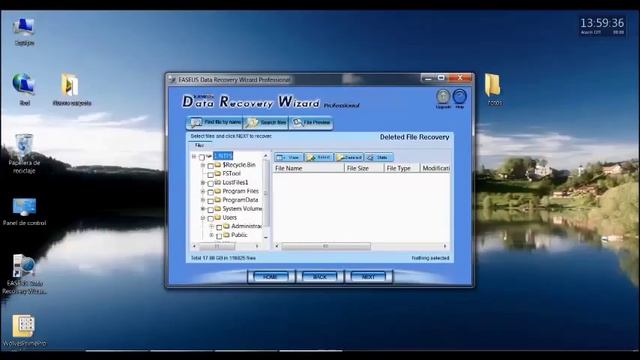The height and width of the screenshot is (360, 640).
Task: Collapse the Users tree node
Action: (203, 218)
